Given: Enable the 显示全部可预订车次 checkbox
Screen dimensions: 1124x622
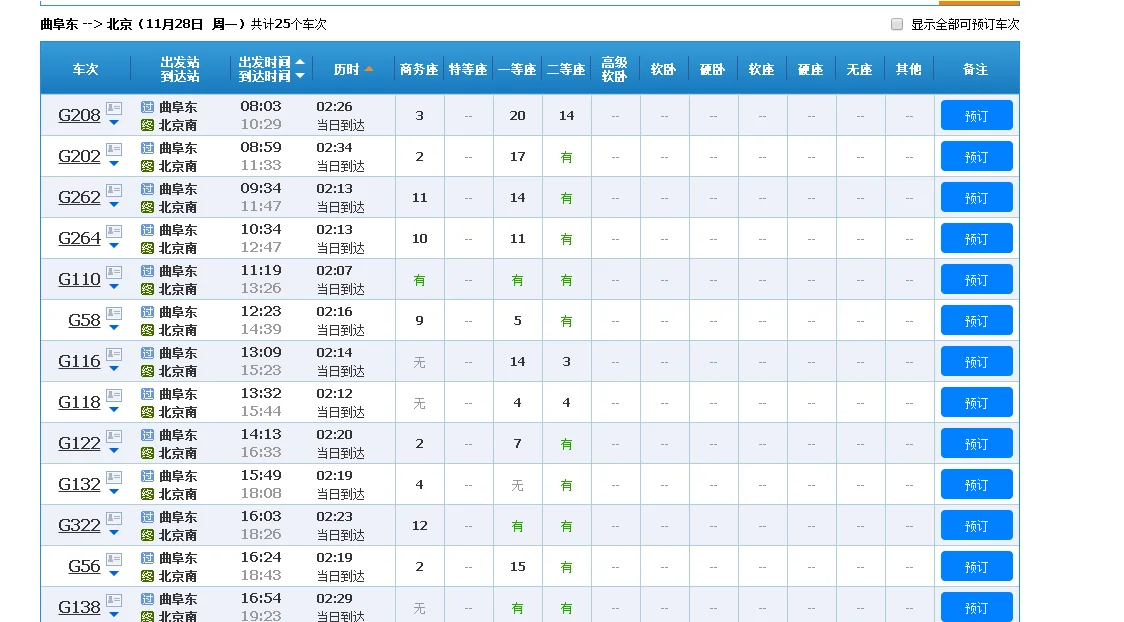Looking at the screenshot, I should coord(897,24).
